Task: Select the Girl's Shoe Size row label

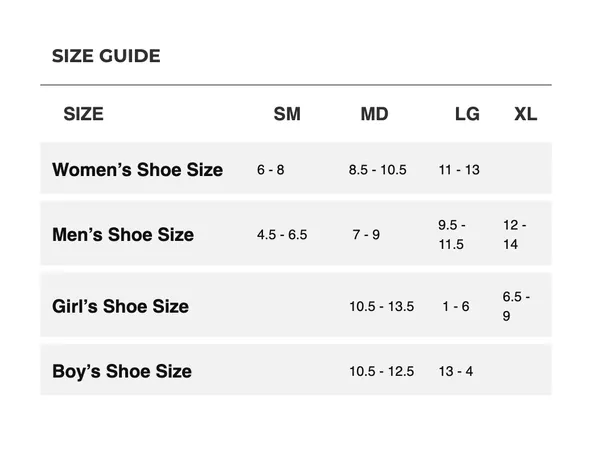Action: tap(121, 306)
